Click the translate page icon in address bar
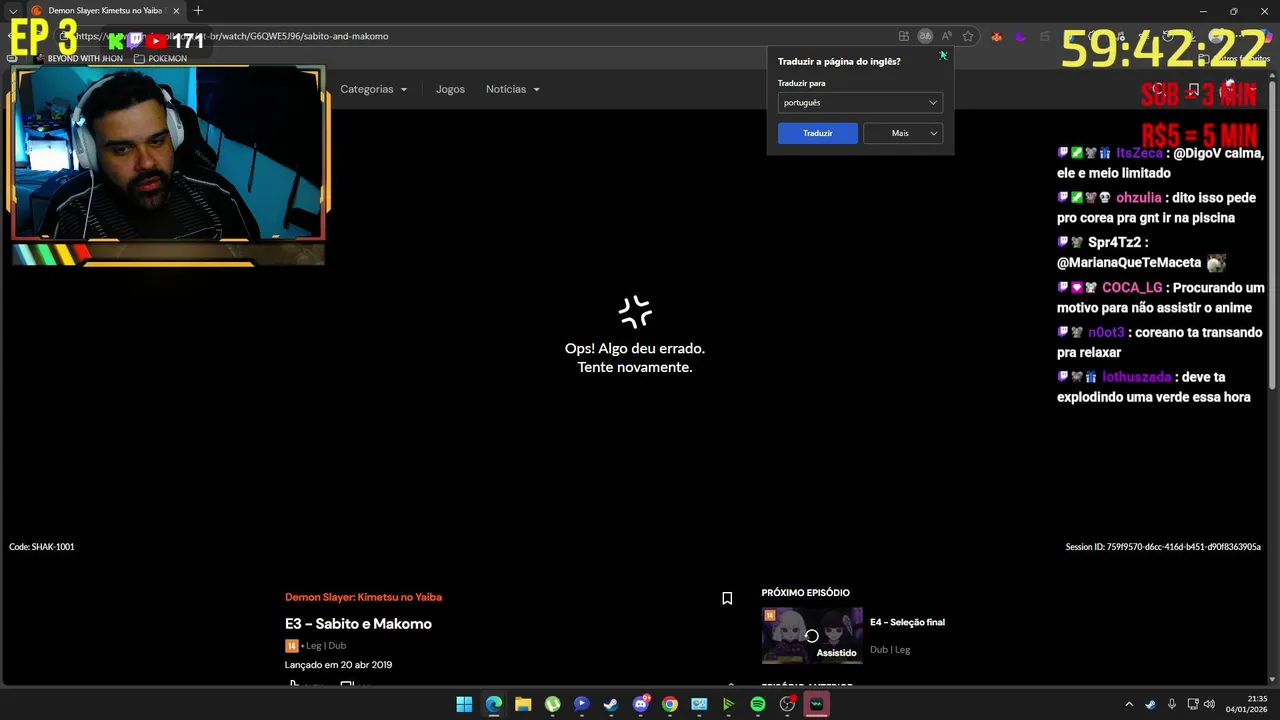 tap(925, 36)
